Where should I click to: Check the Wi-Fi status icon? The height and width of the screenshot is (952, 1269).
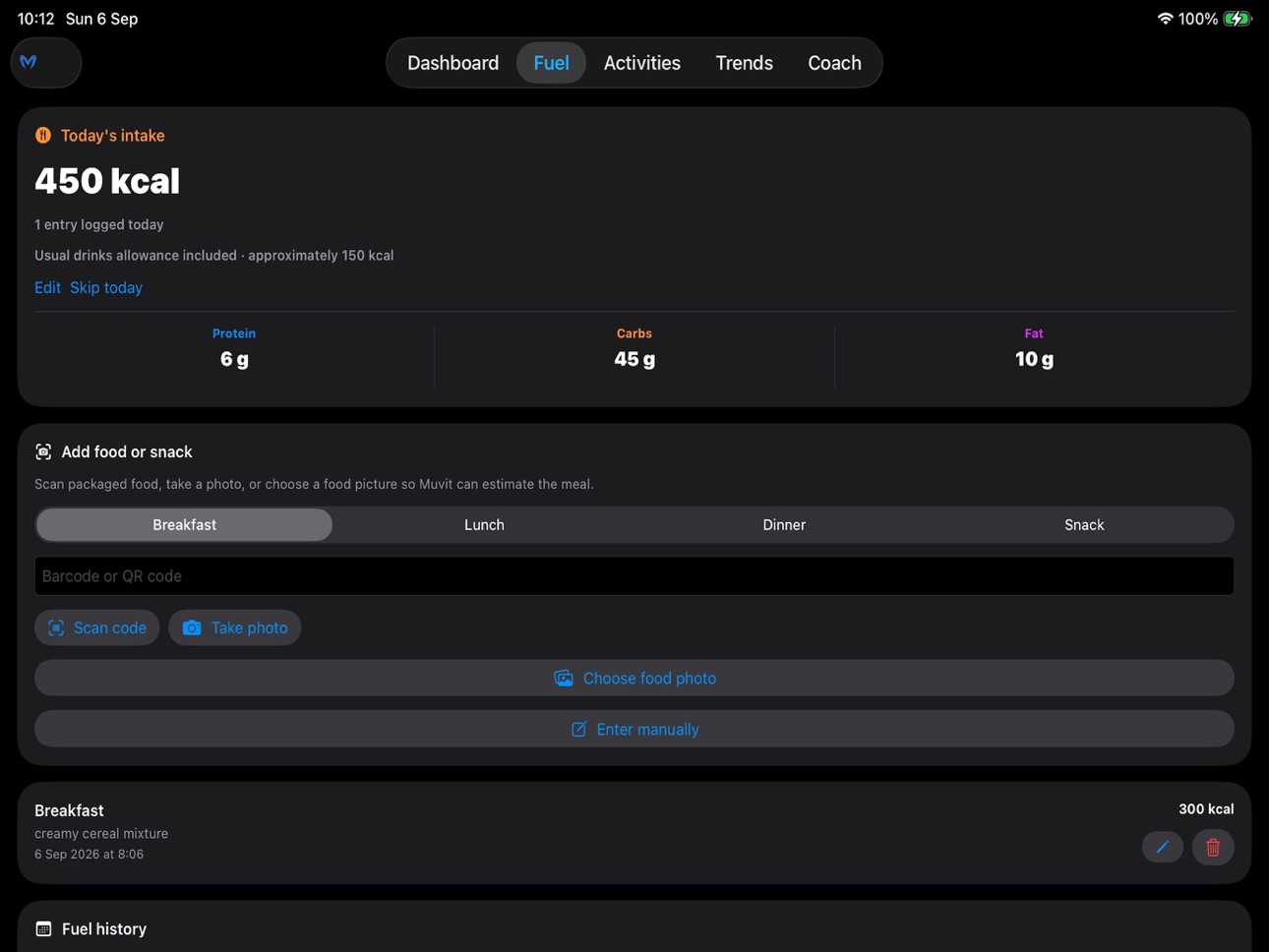pos(1165,19)
